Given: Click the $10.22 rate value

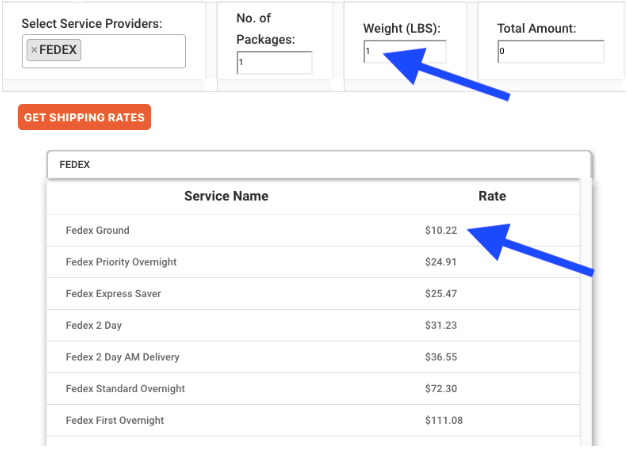Looking at the screenshot, I should [441, 230].
